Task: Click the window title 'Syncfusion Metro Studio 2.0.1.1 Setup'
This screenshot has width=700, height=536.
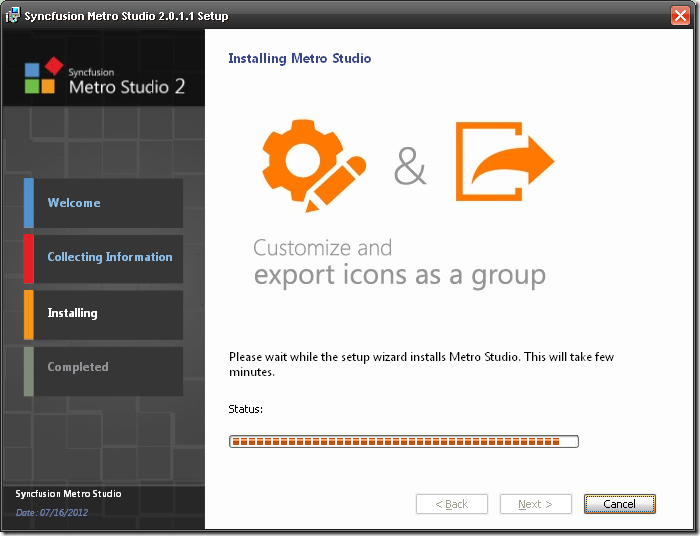Action: pos(126,16)
